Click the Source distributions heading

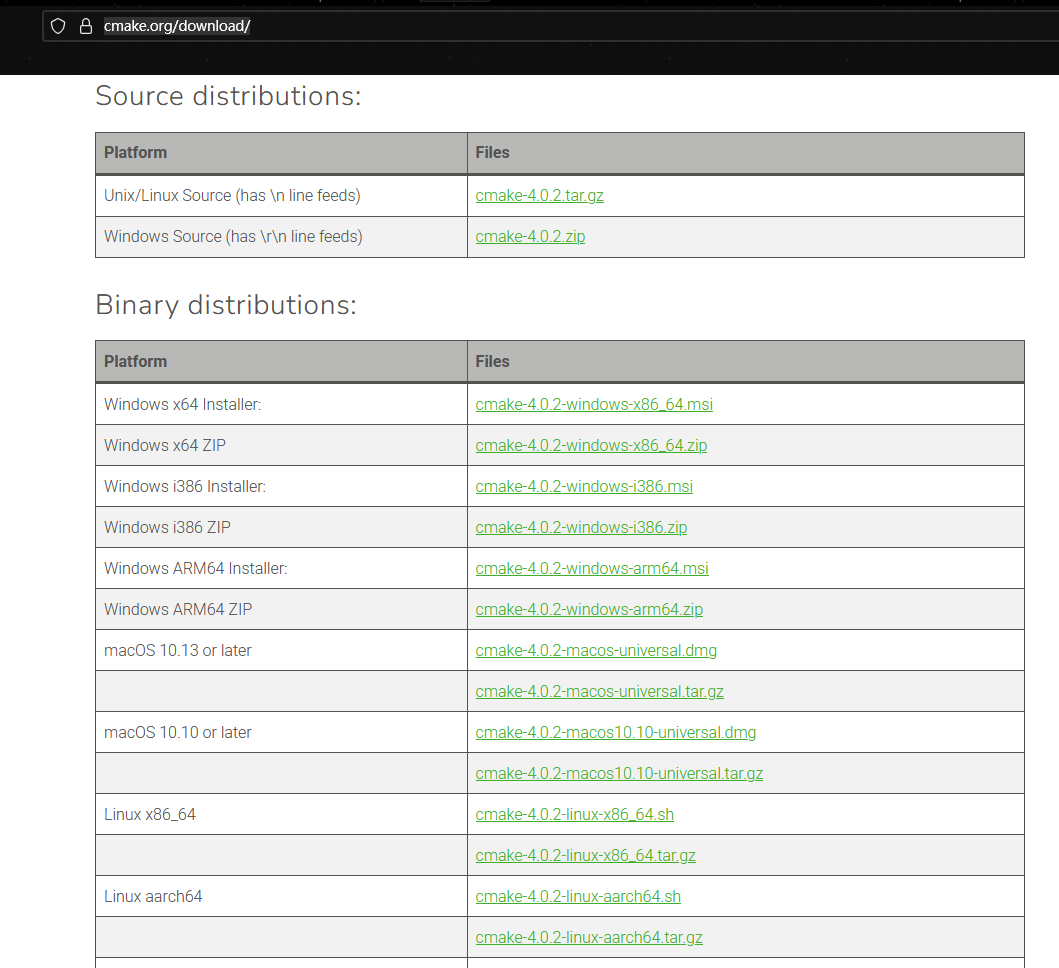point(228,96)
